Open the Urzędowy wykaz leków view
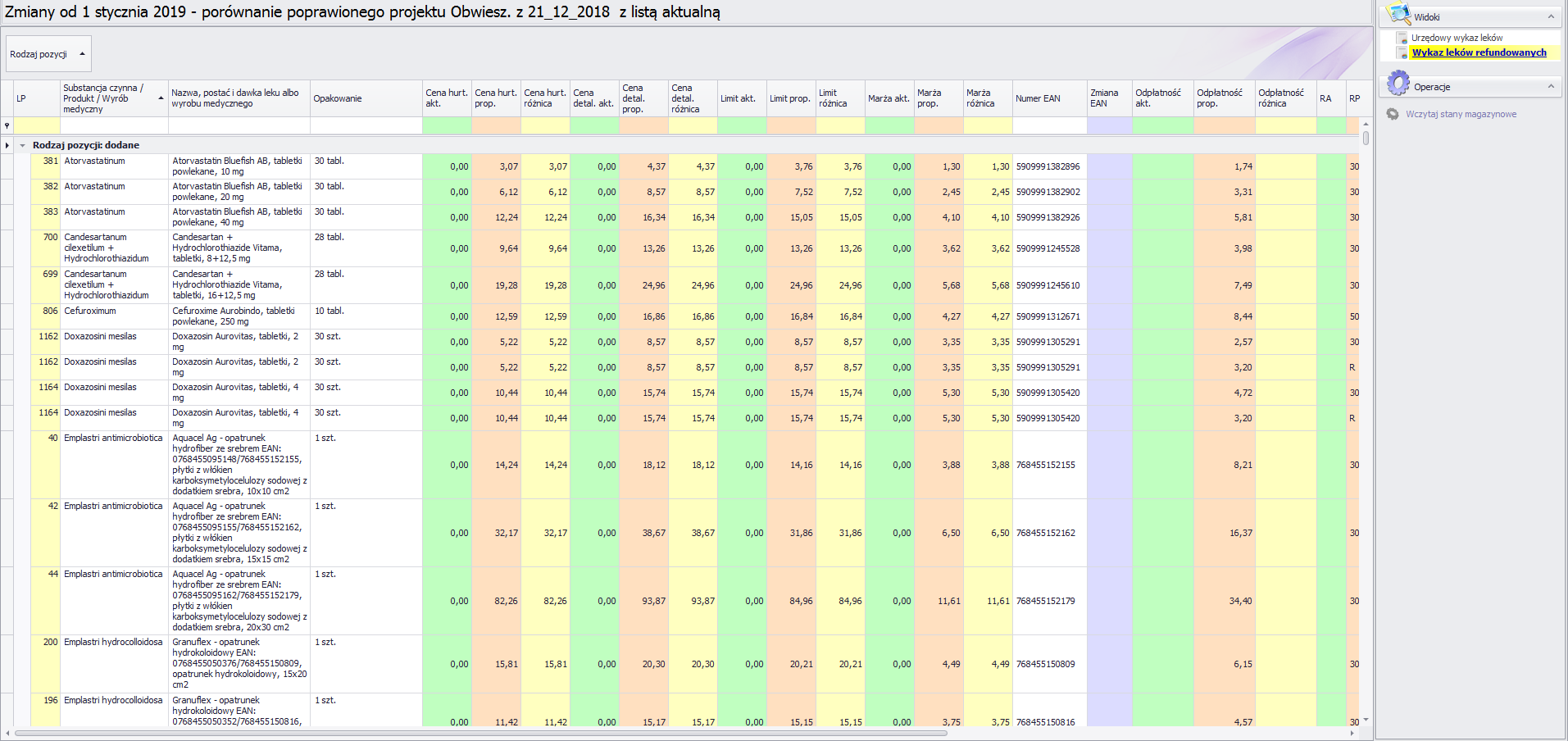This screenshot has height=741, width=1568. point(1457,38)
